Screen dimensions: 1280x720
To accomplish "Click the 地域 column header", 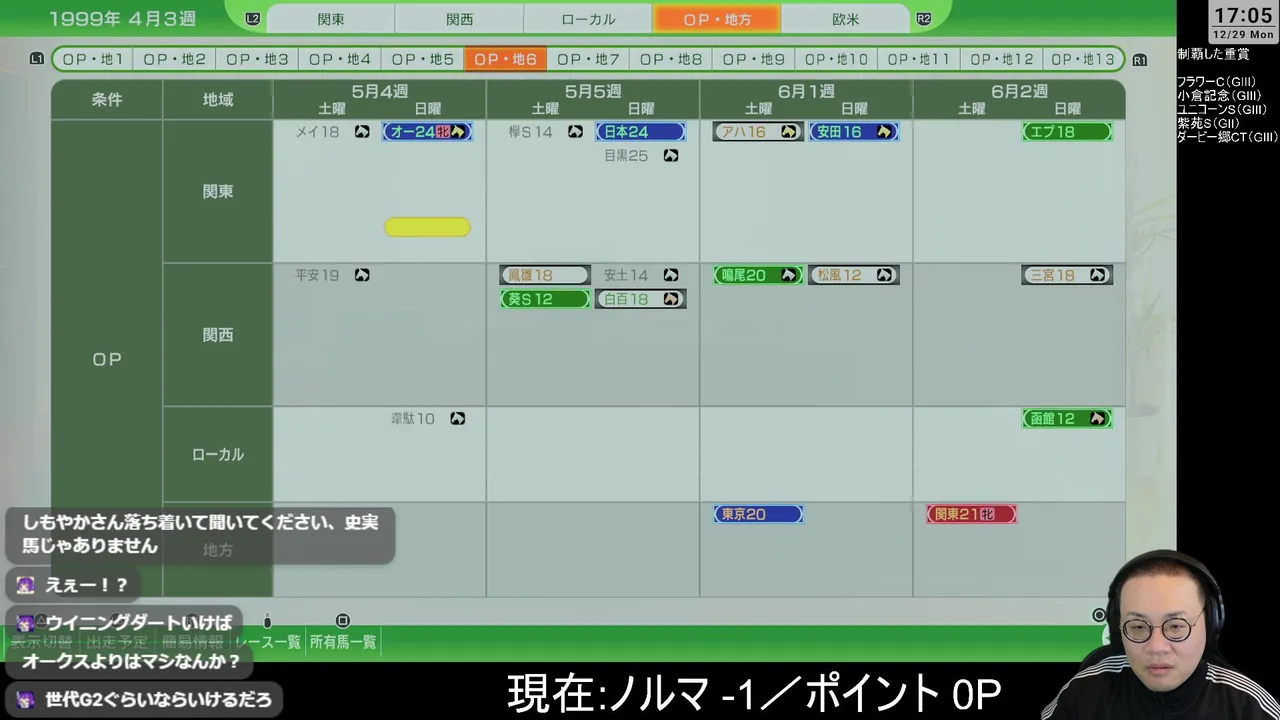I will click(218, 99).
